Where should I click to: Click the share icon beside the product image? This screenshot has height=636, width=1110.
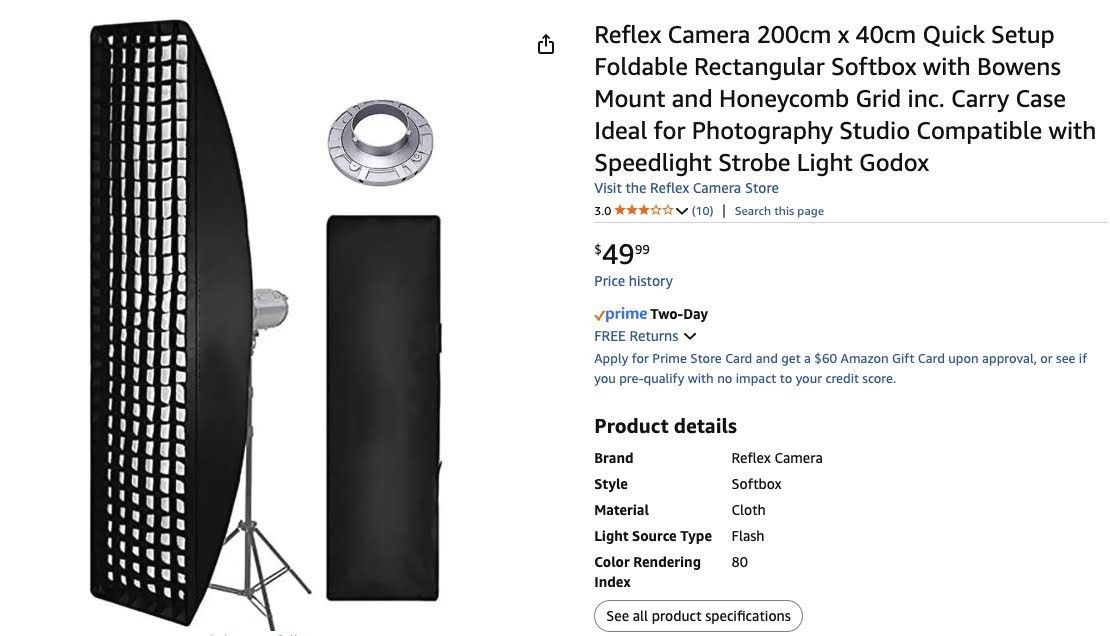point(545,44)
